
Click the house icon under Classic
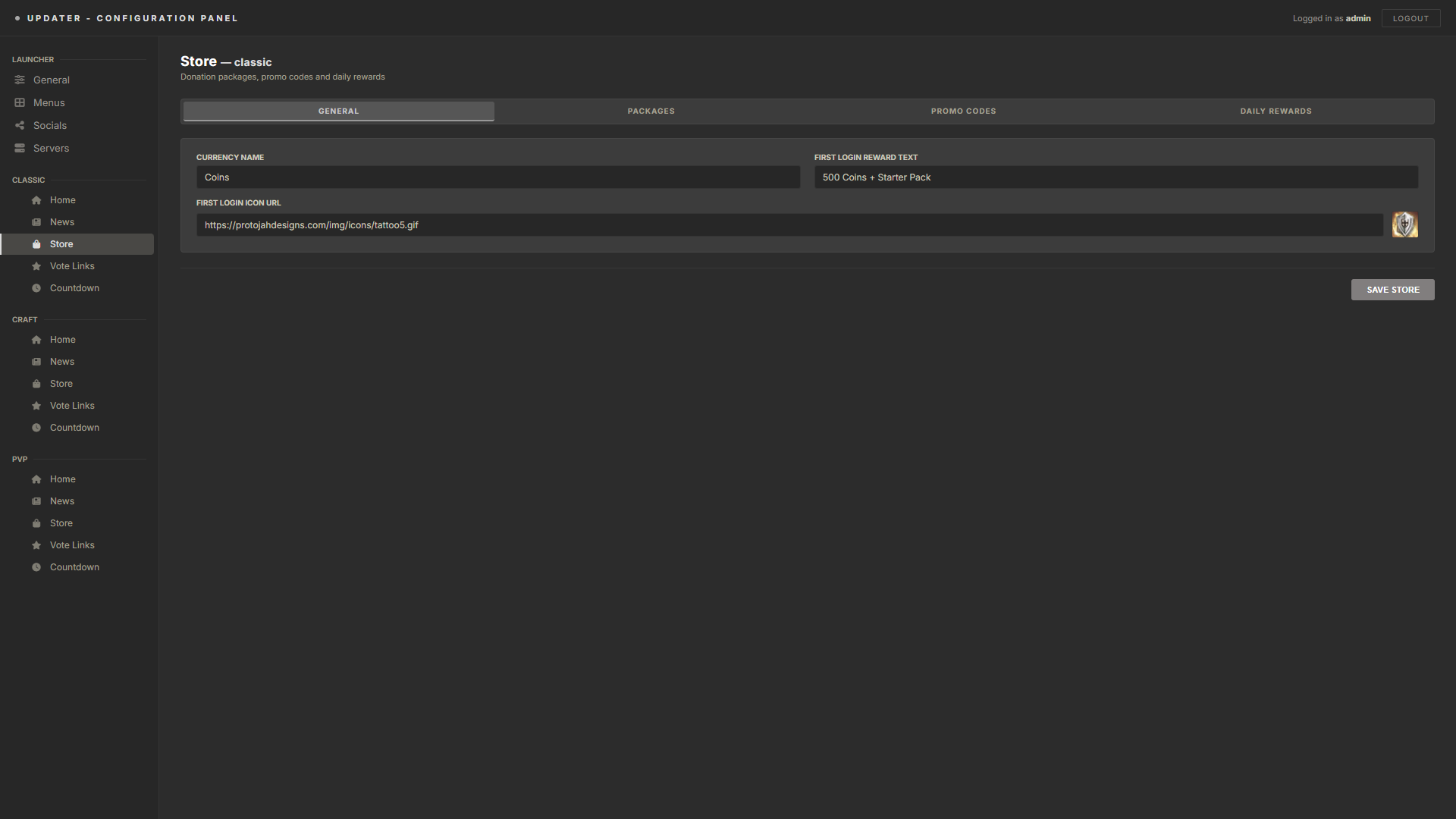[36, 200]
